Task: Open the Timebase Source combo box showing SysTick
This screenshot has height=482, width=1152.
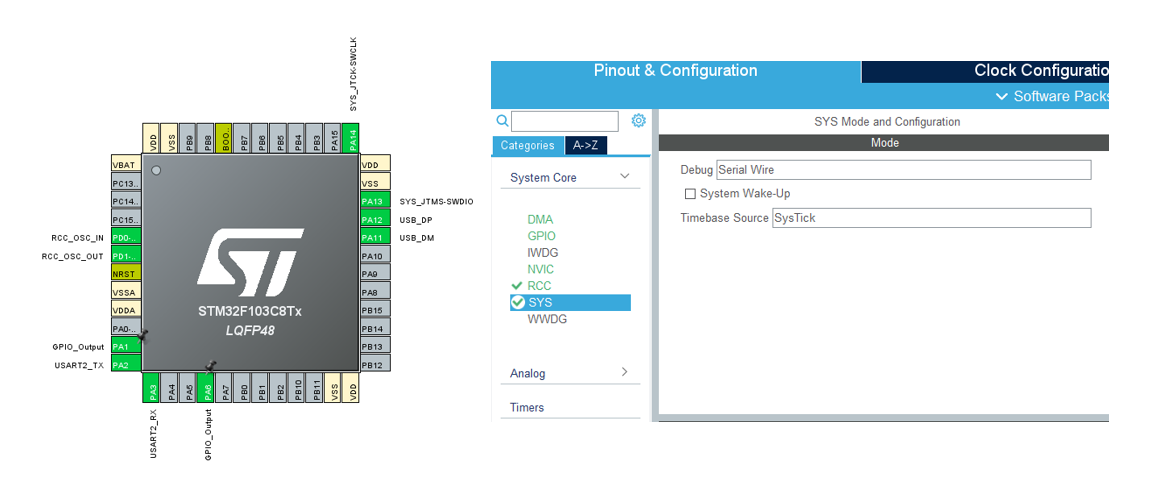Action: tap(932, 218)
